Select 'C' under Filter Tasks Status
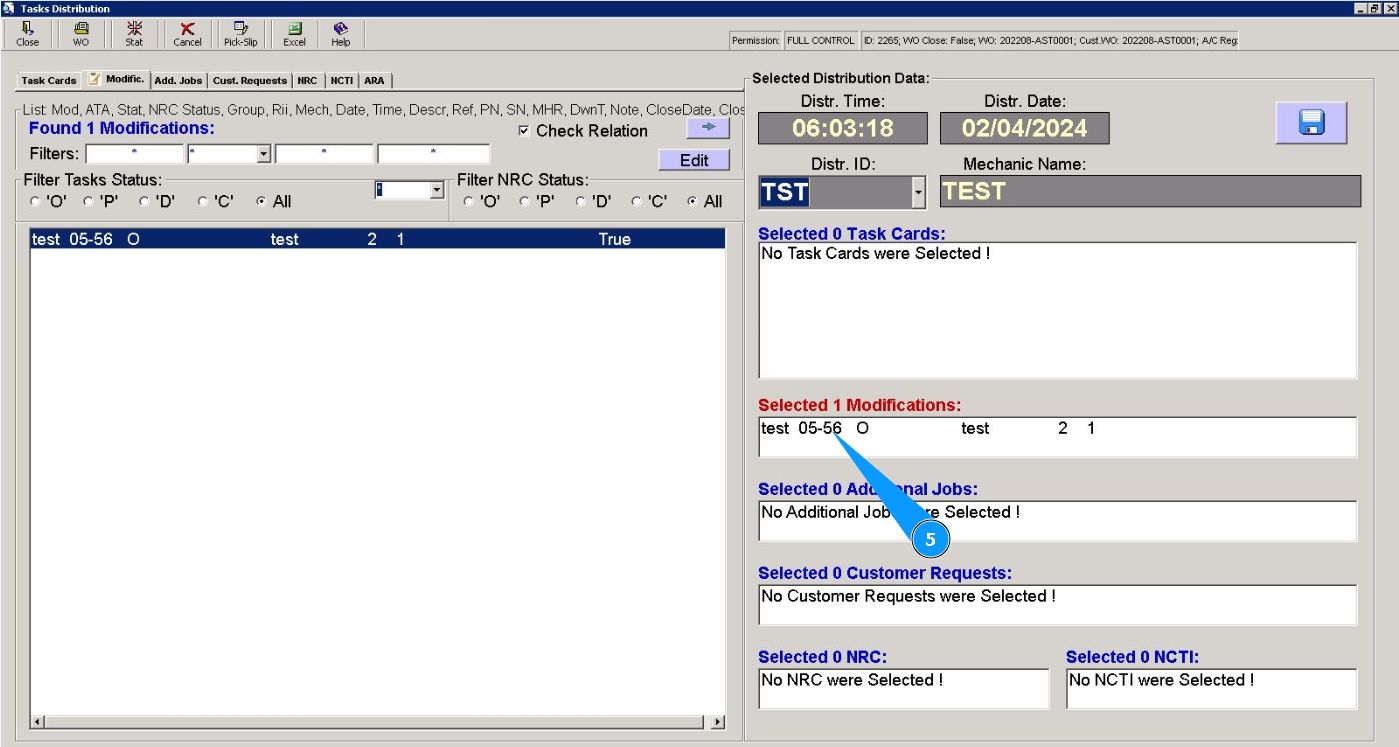 coord(202,202)
